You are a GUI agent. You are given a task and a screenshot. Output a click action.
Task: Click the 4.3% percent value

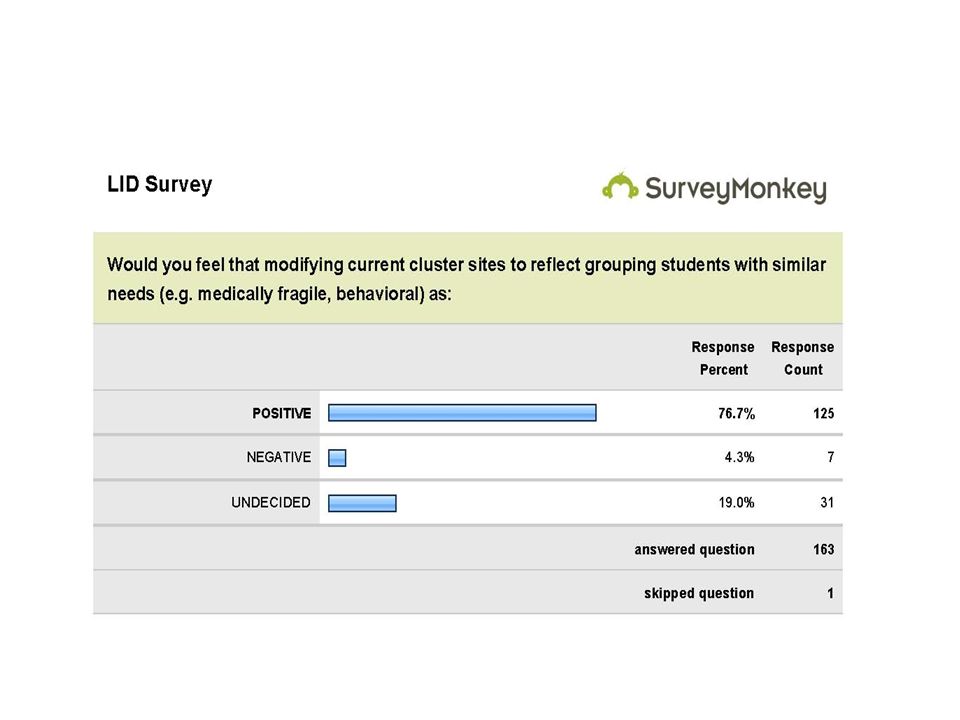click(740, 457)
